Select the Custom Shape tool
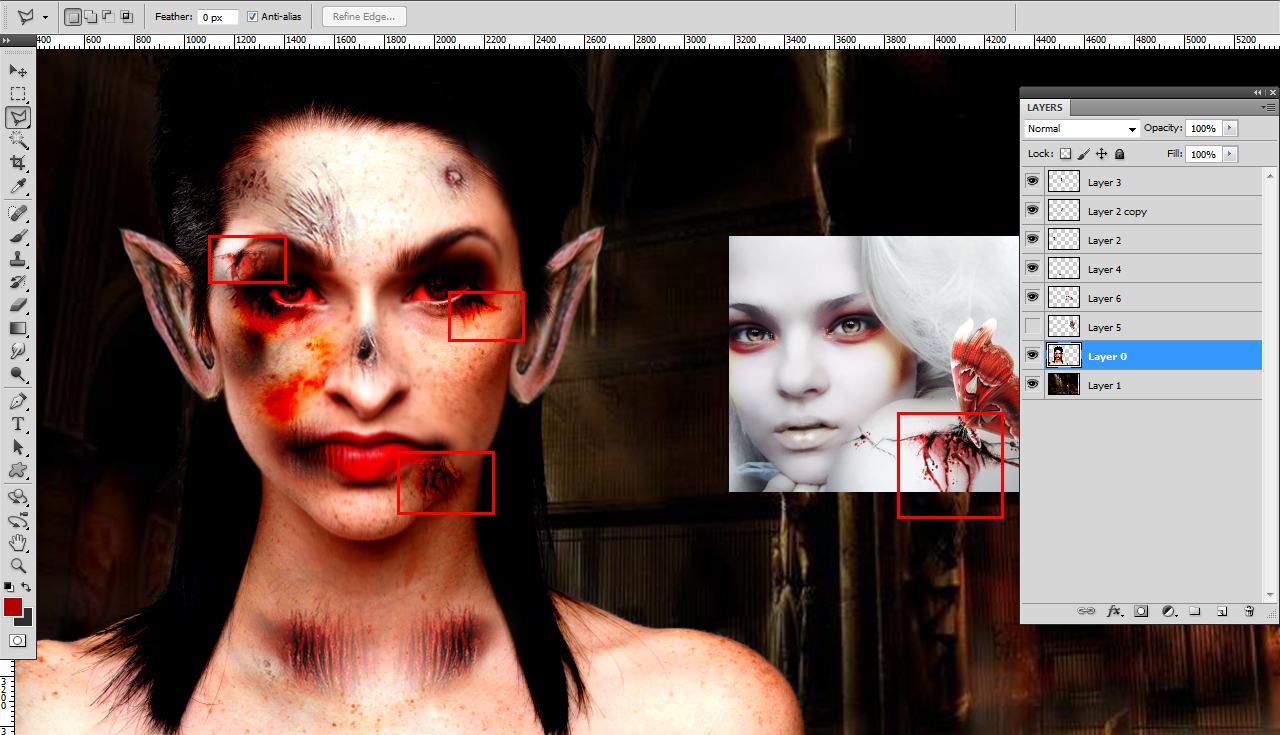The width and height of the screenshot is (1280, 735). [x=18, y=471]
